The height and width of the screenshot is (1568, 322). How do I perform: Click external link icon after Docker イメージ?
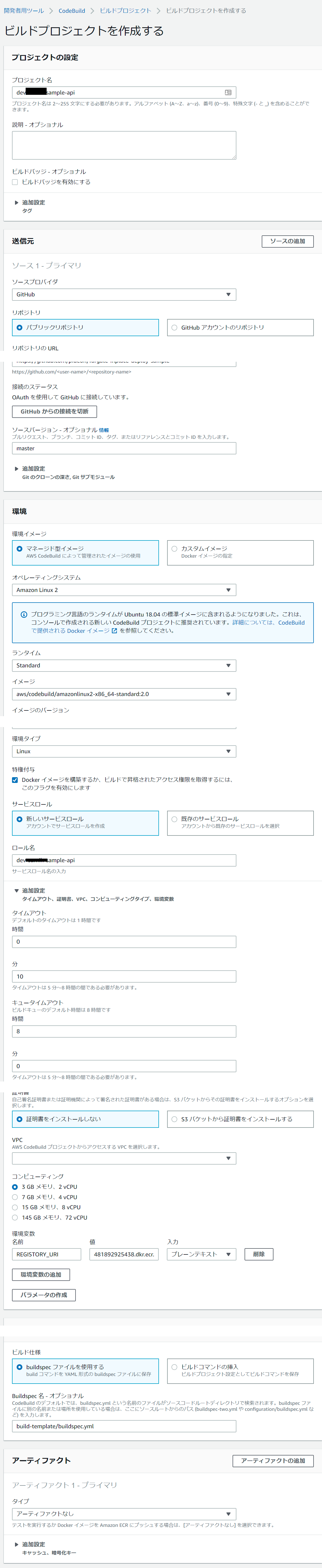[x=115, y=631]
